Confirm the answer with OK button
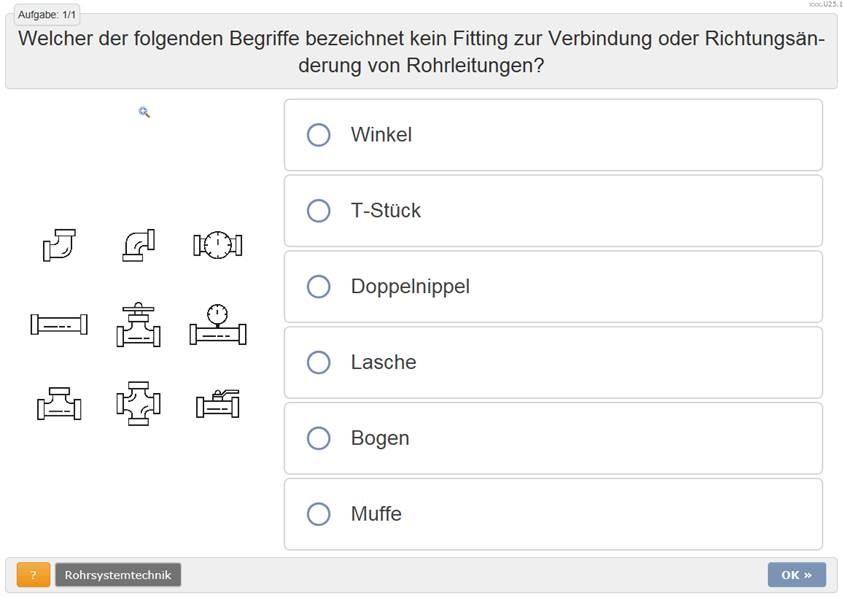843x598 pixels. click(x=796, y=575)
